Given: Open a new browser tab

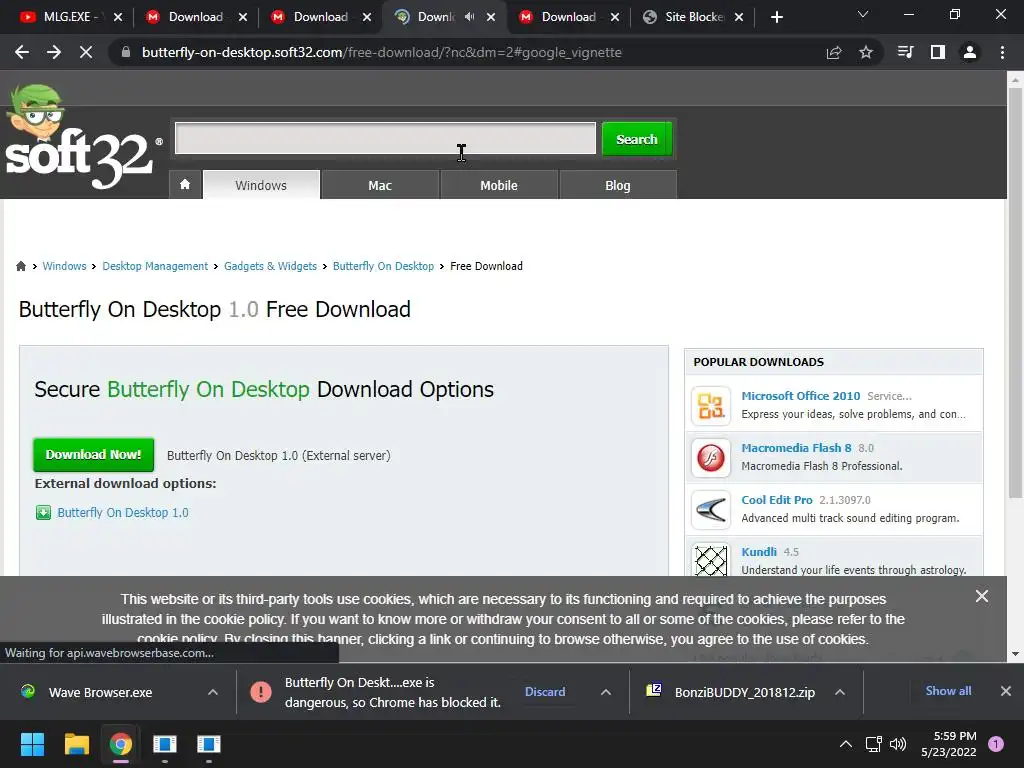Looking at the screenshot, I should (776, 17).
